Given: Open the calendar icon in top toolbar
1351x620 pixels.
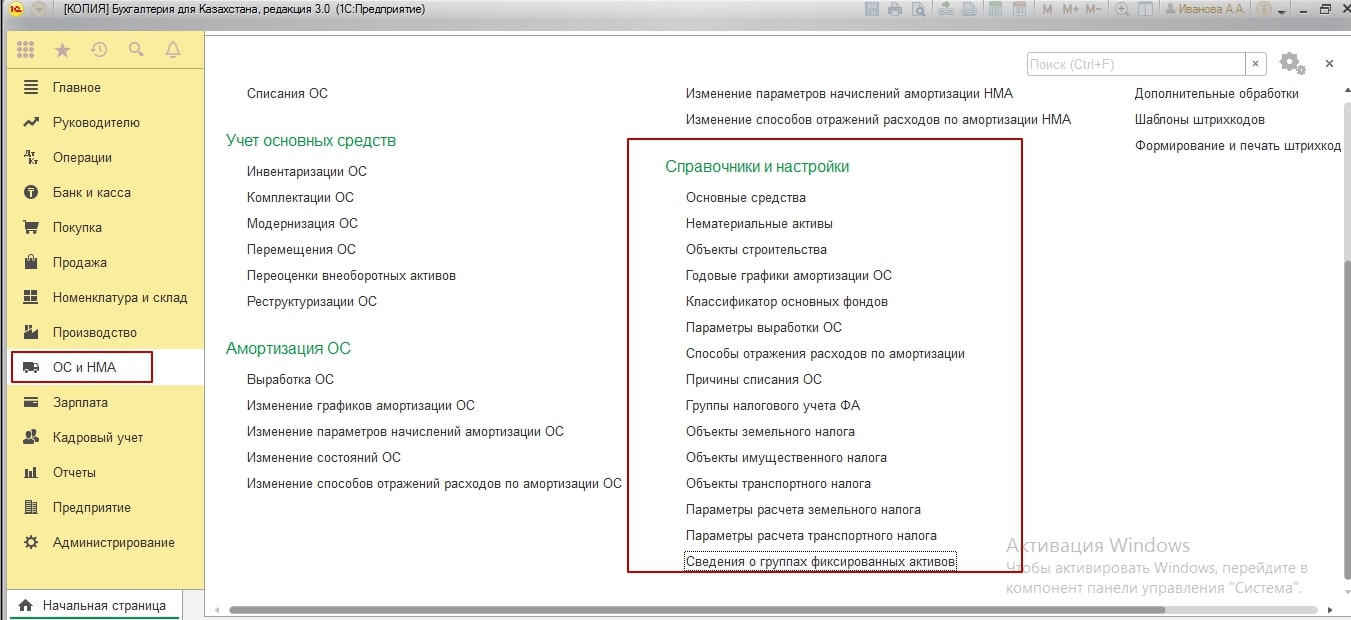Looking at the screenshot, I should pos(1019,9).
